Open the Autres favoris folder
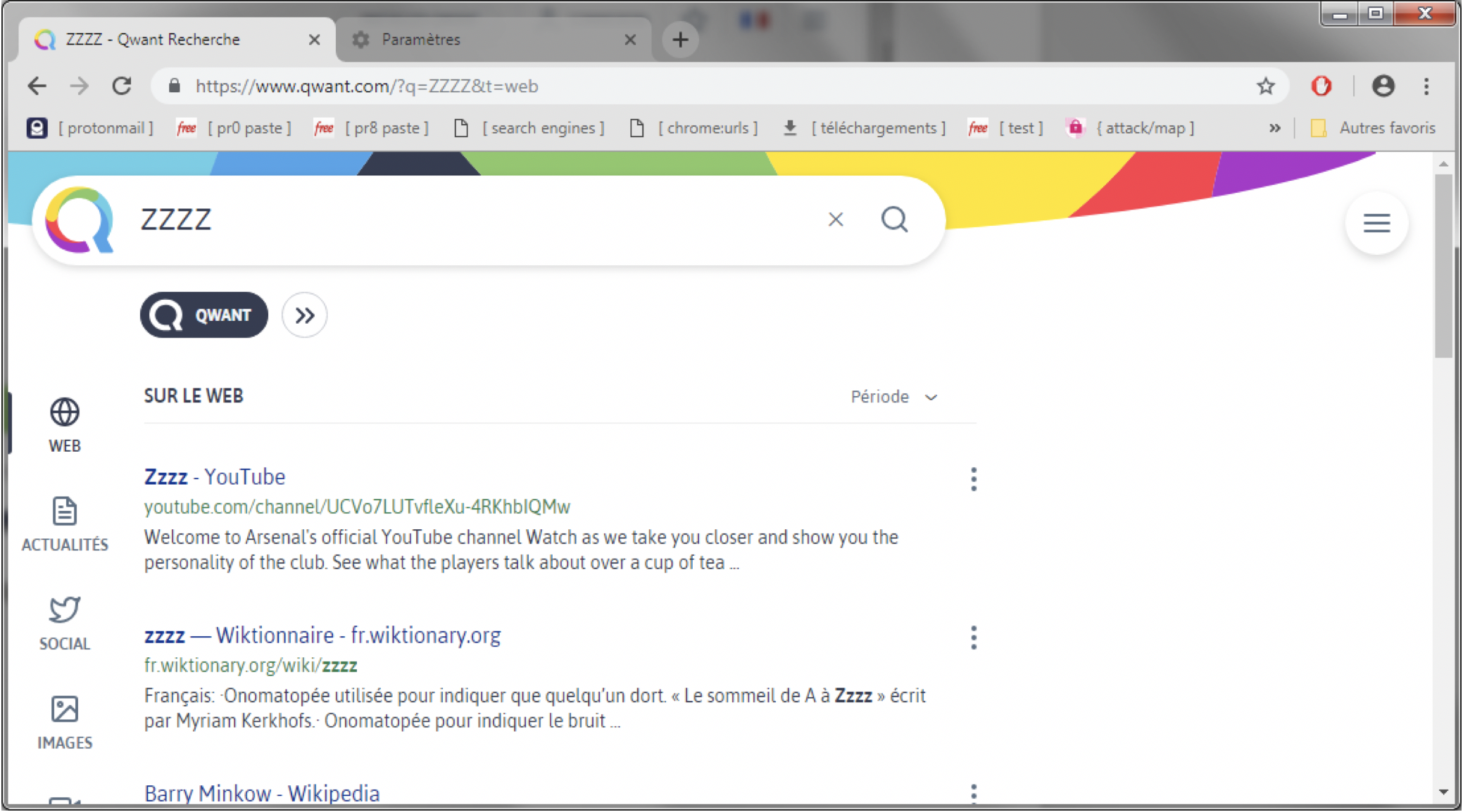Image resolution: width=1463 pixels, height=812 pixels. click(x=1373, y=127)
